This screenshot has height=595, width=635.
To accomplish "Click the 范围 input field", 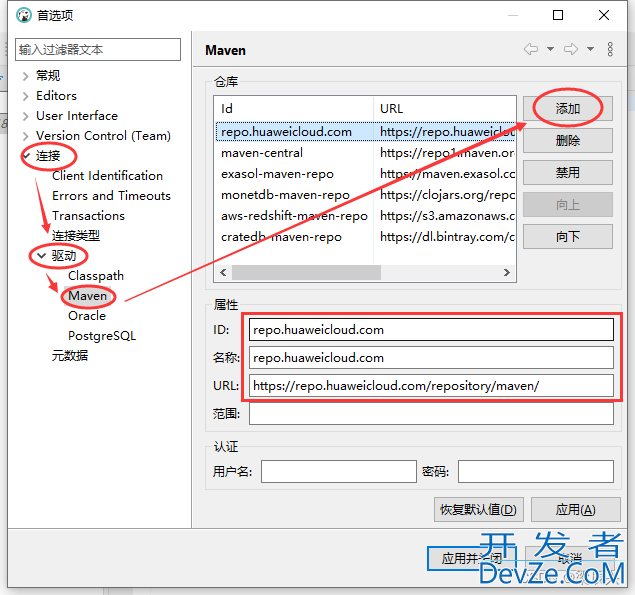I will coord(431,414).
